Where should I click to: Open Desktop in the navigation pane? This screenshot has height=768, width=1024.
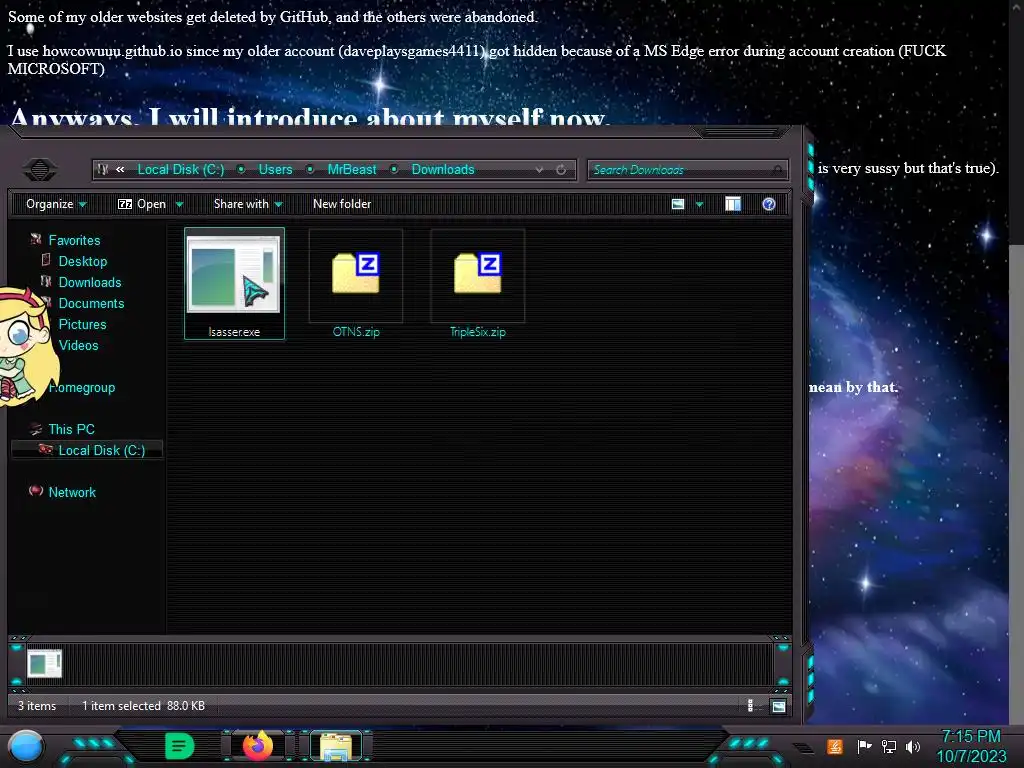(82, 261)
